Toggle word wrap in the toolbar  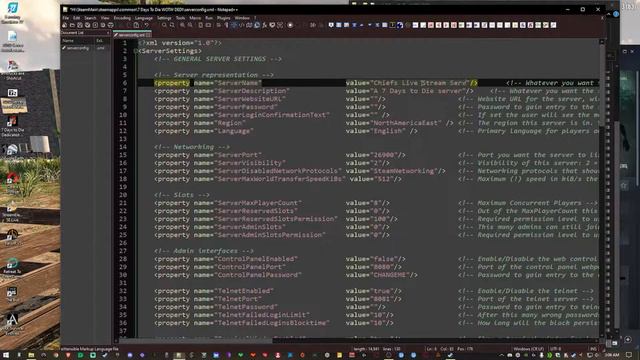[x=219, y=25]
